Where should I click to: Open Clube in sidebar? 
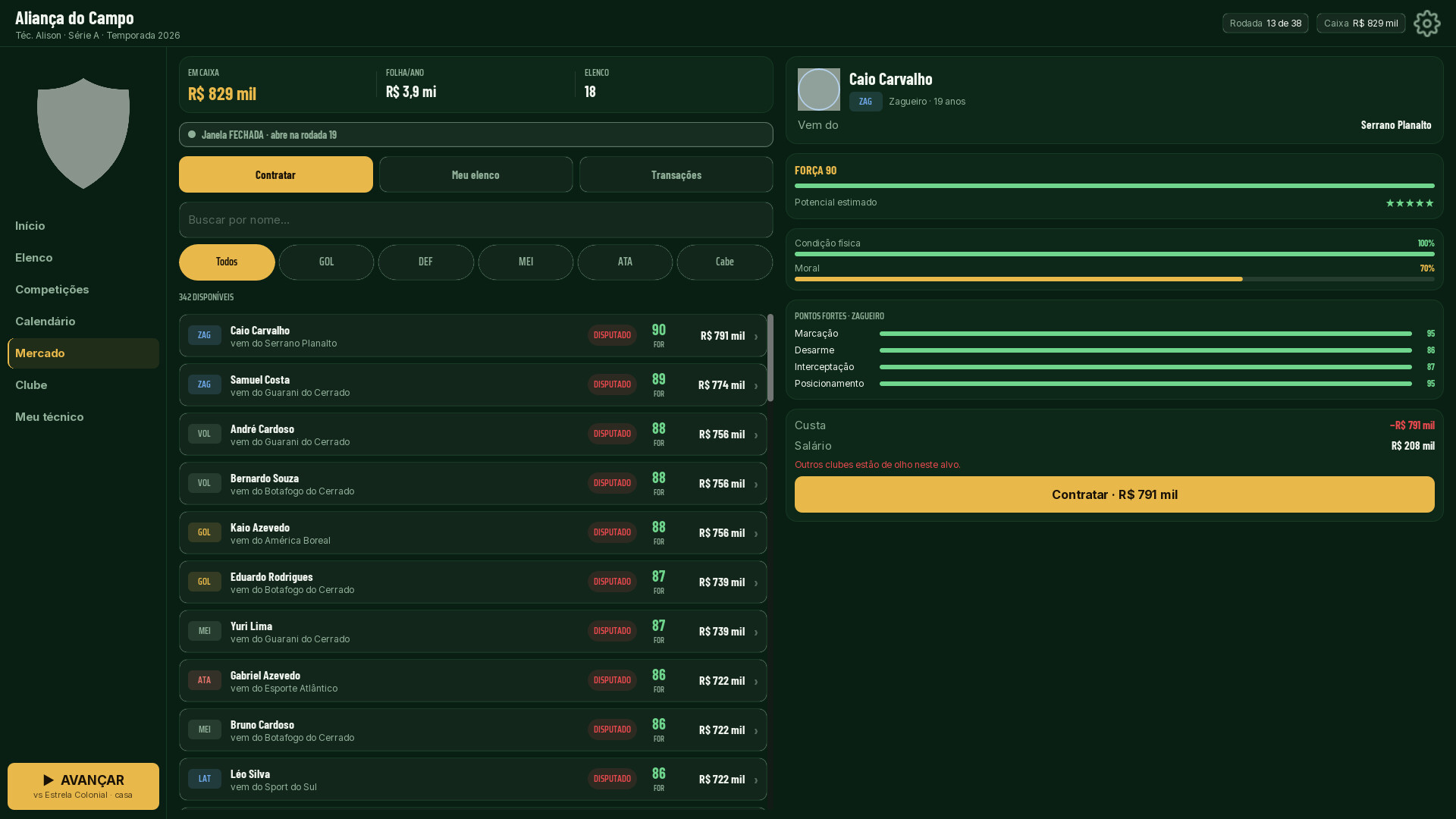(x=83, y=385)
